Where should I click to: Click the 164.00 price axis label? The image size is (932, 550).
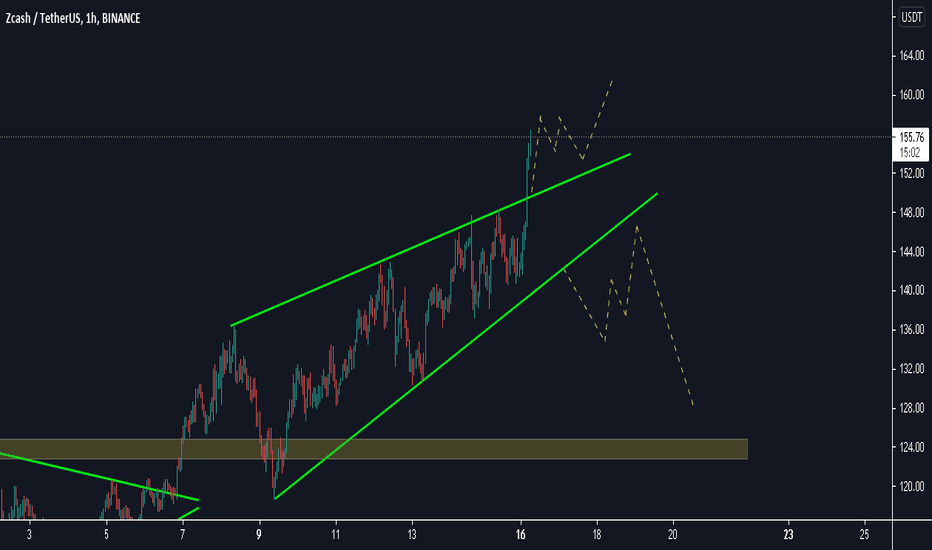point(912,56)
